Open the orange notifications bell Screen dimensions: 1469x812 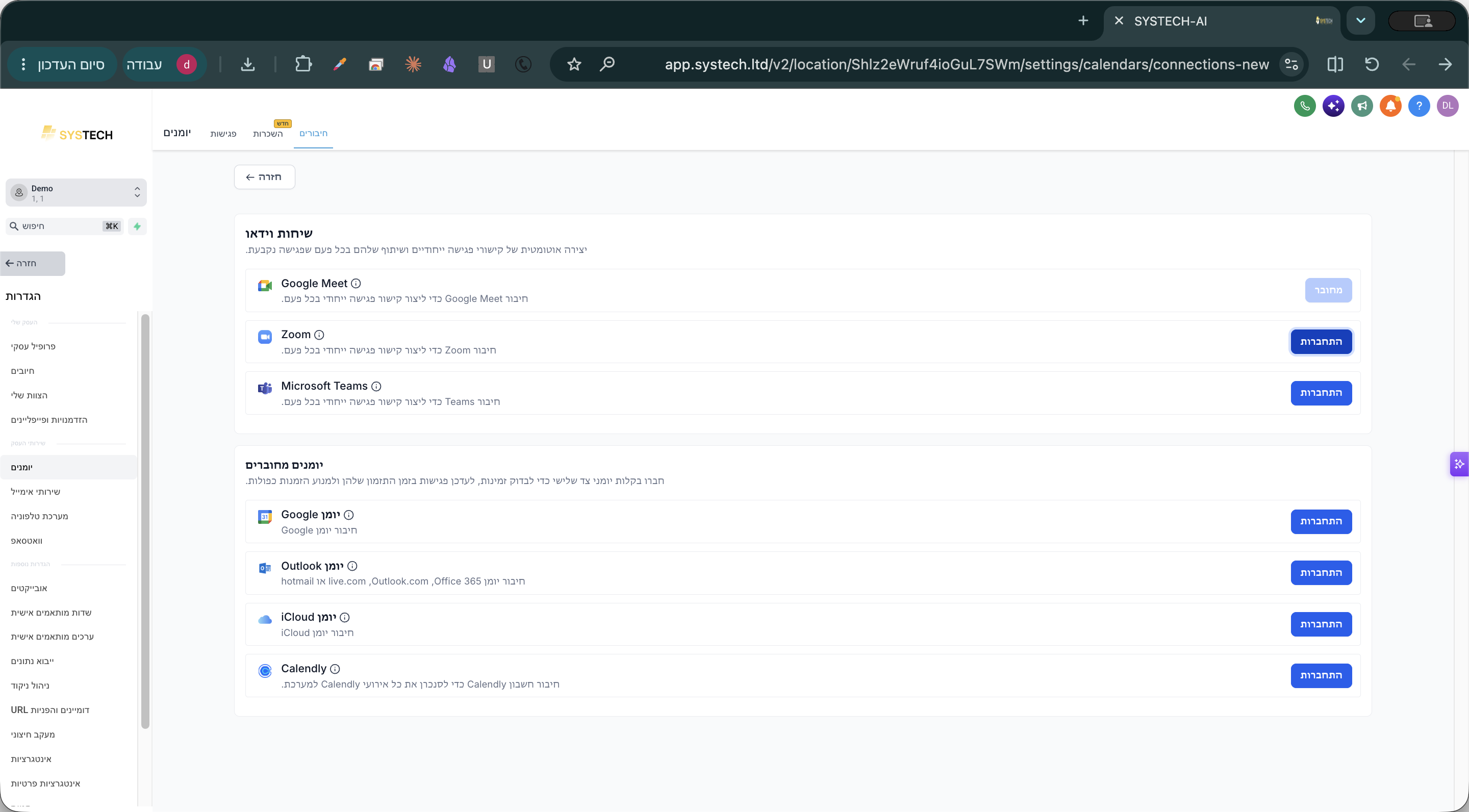(x=1390, y=106)
